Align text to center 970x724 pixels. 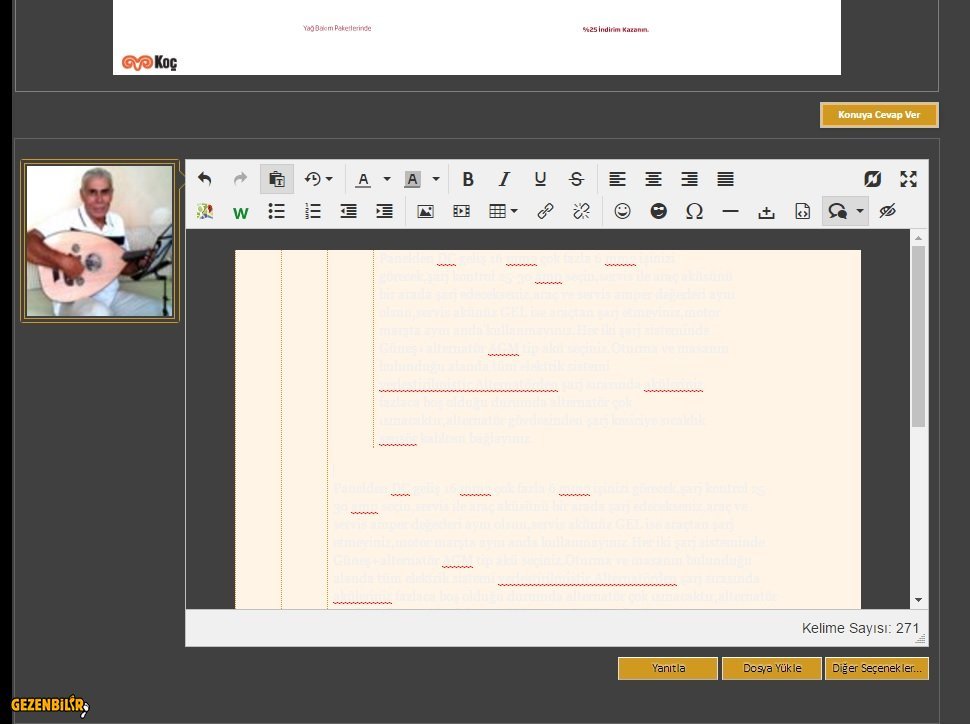point(653,179)
